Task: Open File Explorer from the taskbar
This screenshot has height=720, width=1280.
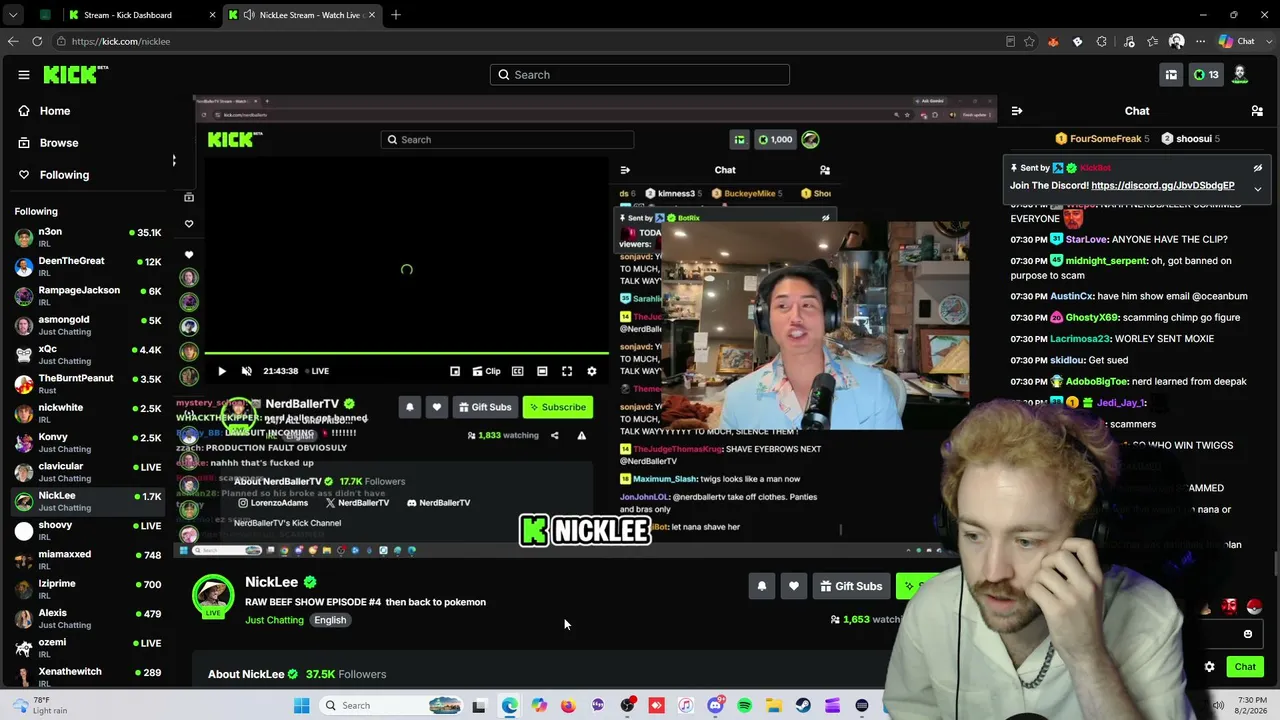Action: point(774,706)
